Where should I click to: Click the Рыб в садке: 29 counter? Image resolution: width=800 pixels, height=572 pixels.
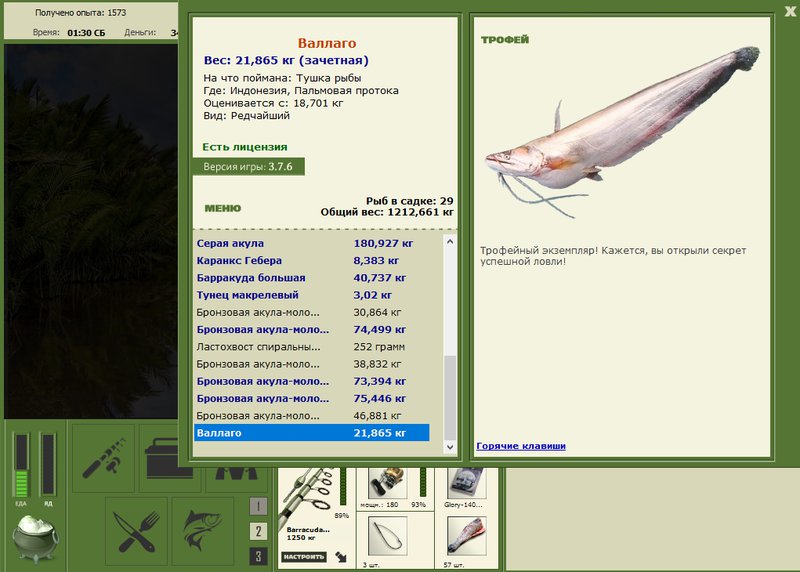(x=409, y=201)
